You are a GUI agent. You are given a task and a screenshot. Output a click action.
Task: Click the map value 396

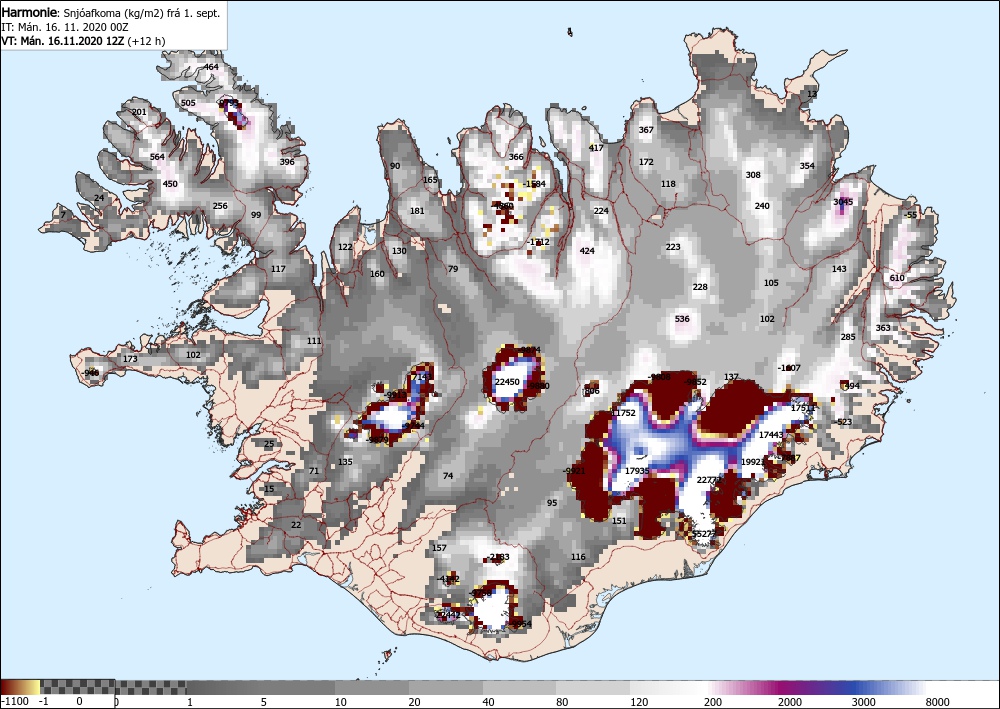[x=287, y=161]
